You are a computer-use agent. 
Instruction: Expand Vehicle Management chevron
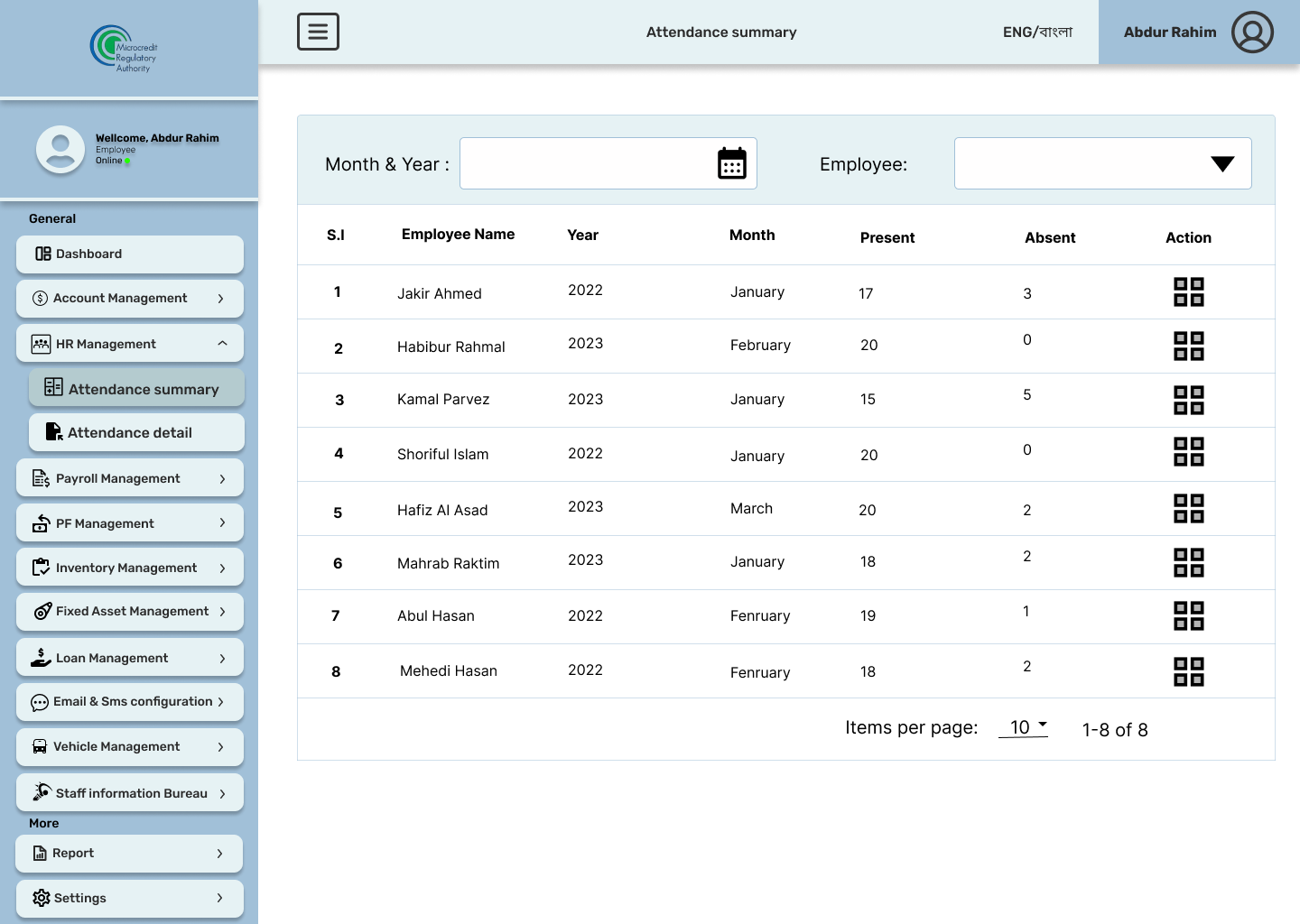220,747
